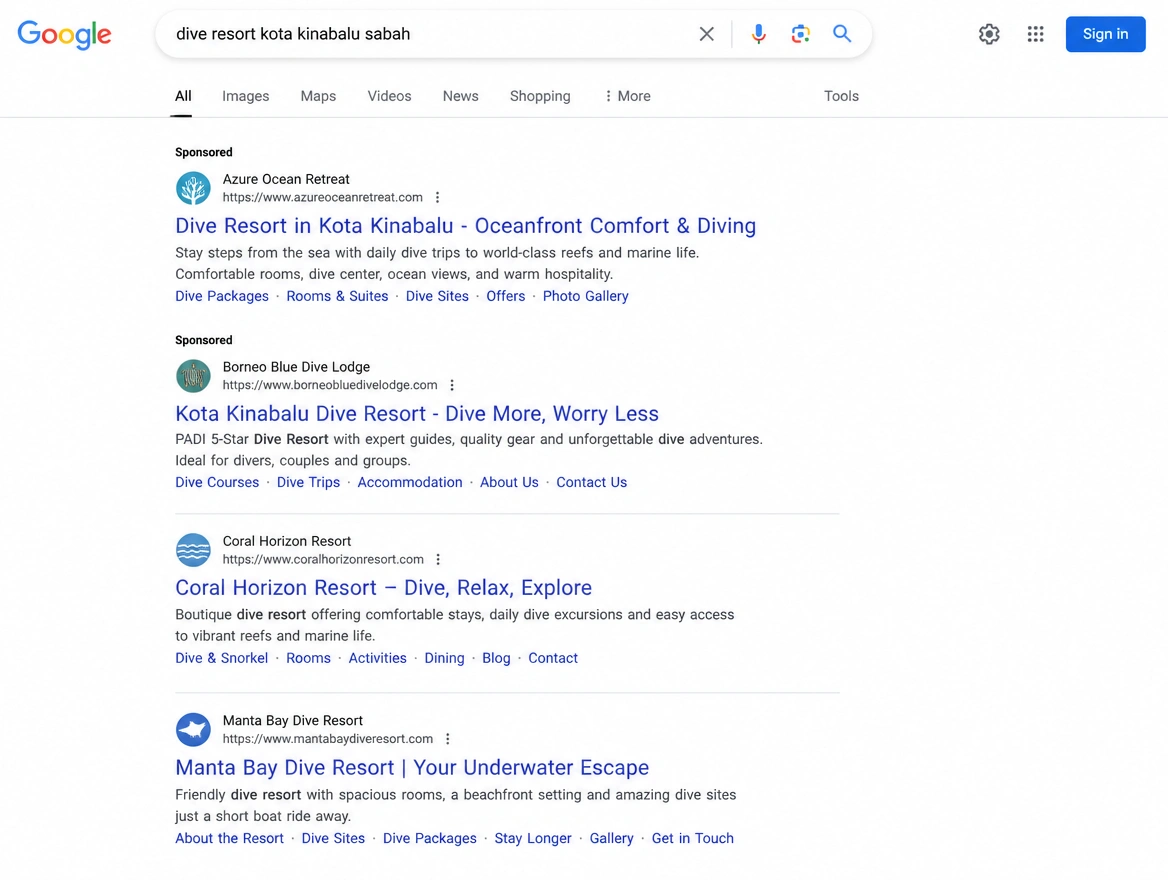Open the Dive Trips sitelink

[x=308, y=483]
